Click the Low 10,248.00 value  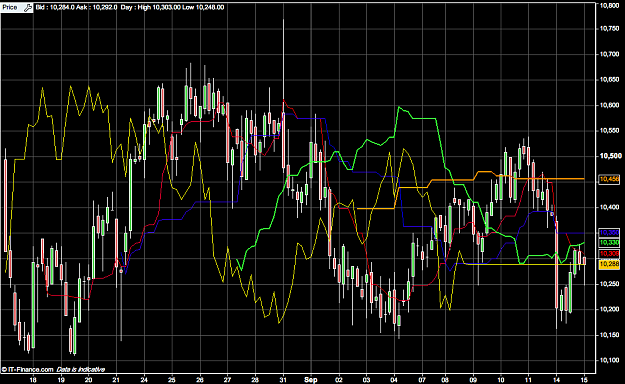click(x=203, y=7)
